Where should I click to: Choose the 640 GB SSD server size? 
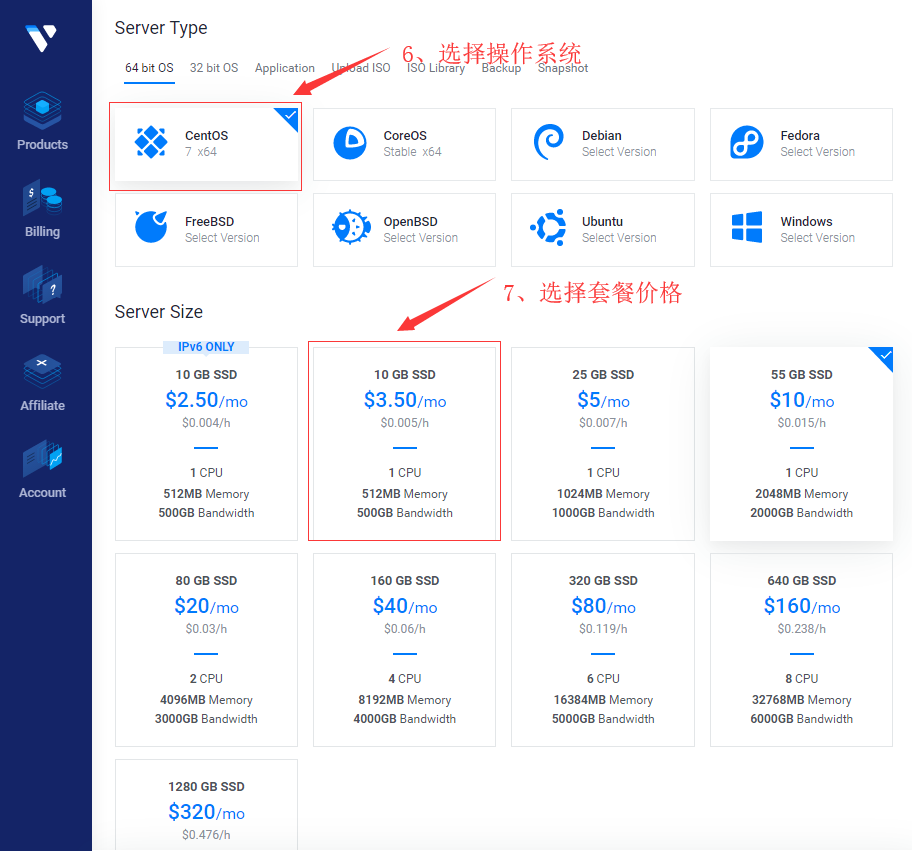click(801, 649)
